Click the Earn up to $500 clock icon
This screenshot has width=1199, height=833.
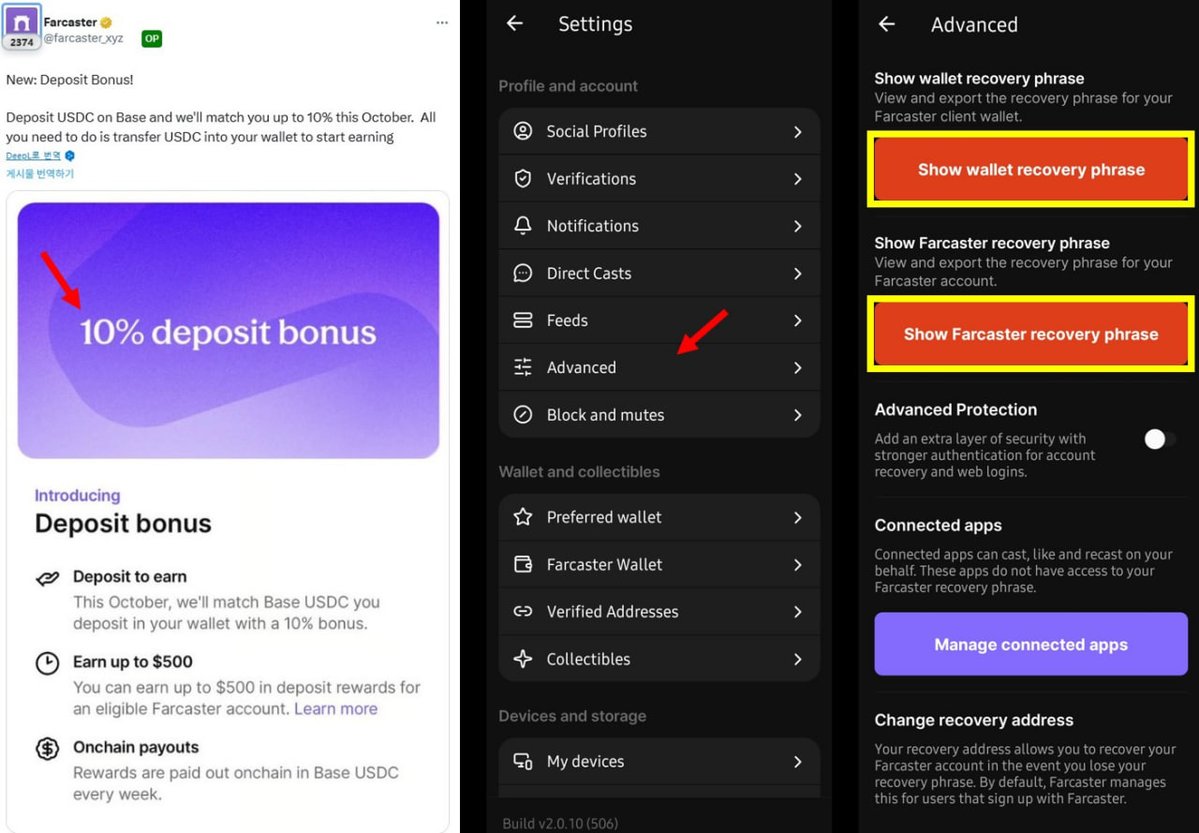tap(47, 663)
